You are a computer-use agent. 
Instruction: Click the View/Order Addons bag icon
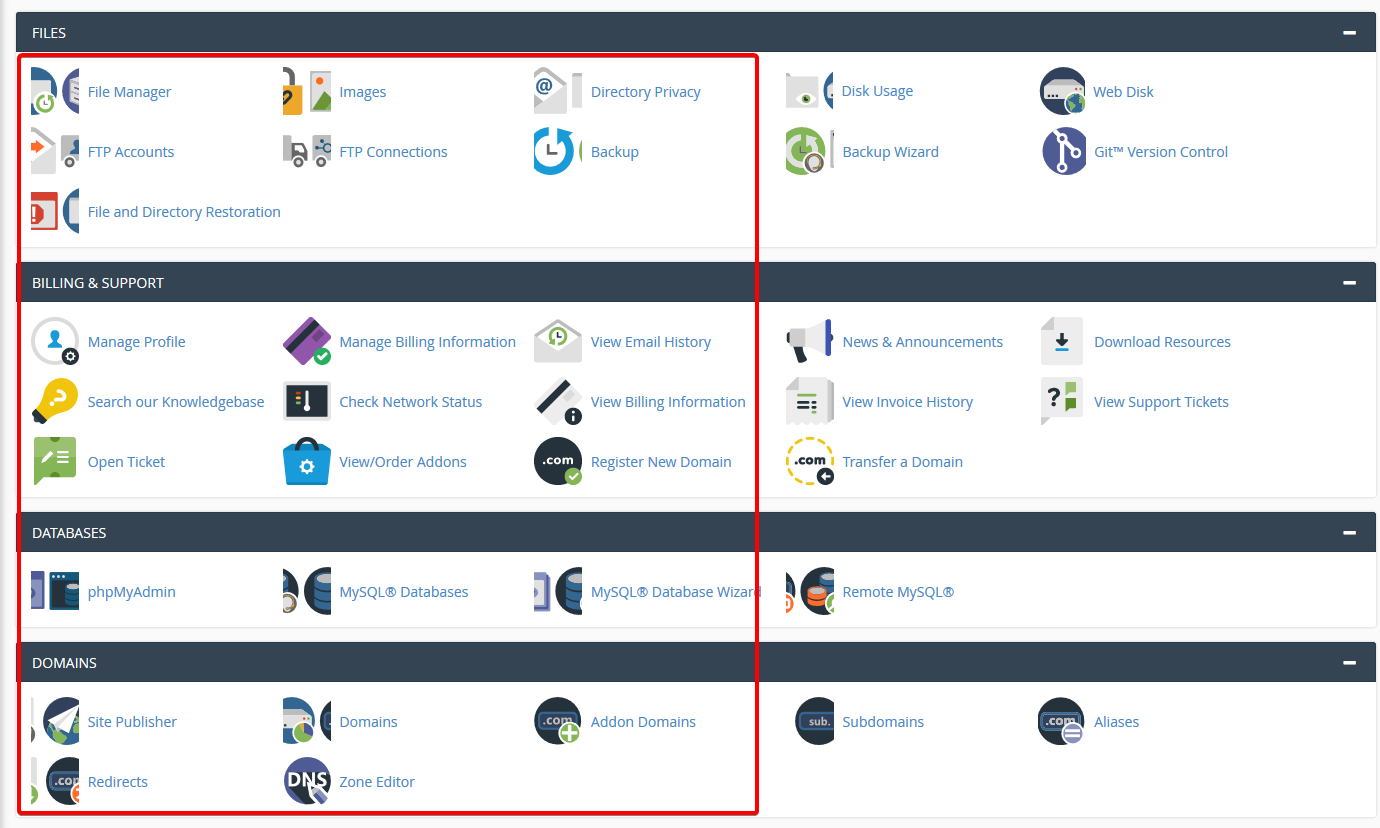307,462
